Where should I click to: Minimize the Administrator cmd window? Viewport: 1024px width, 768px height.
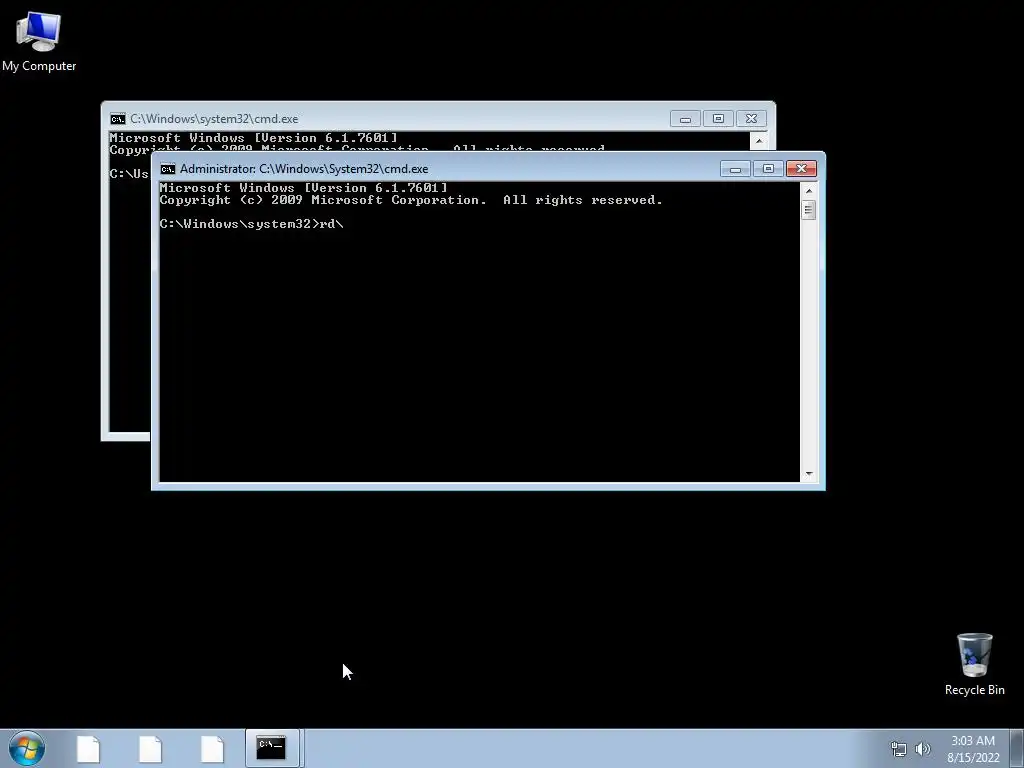point(735,169)
